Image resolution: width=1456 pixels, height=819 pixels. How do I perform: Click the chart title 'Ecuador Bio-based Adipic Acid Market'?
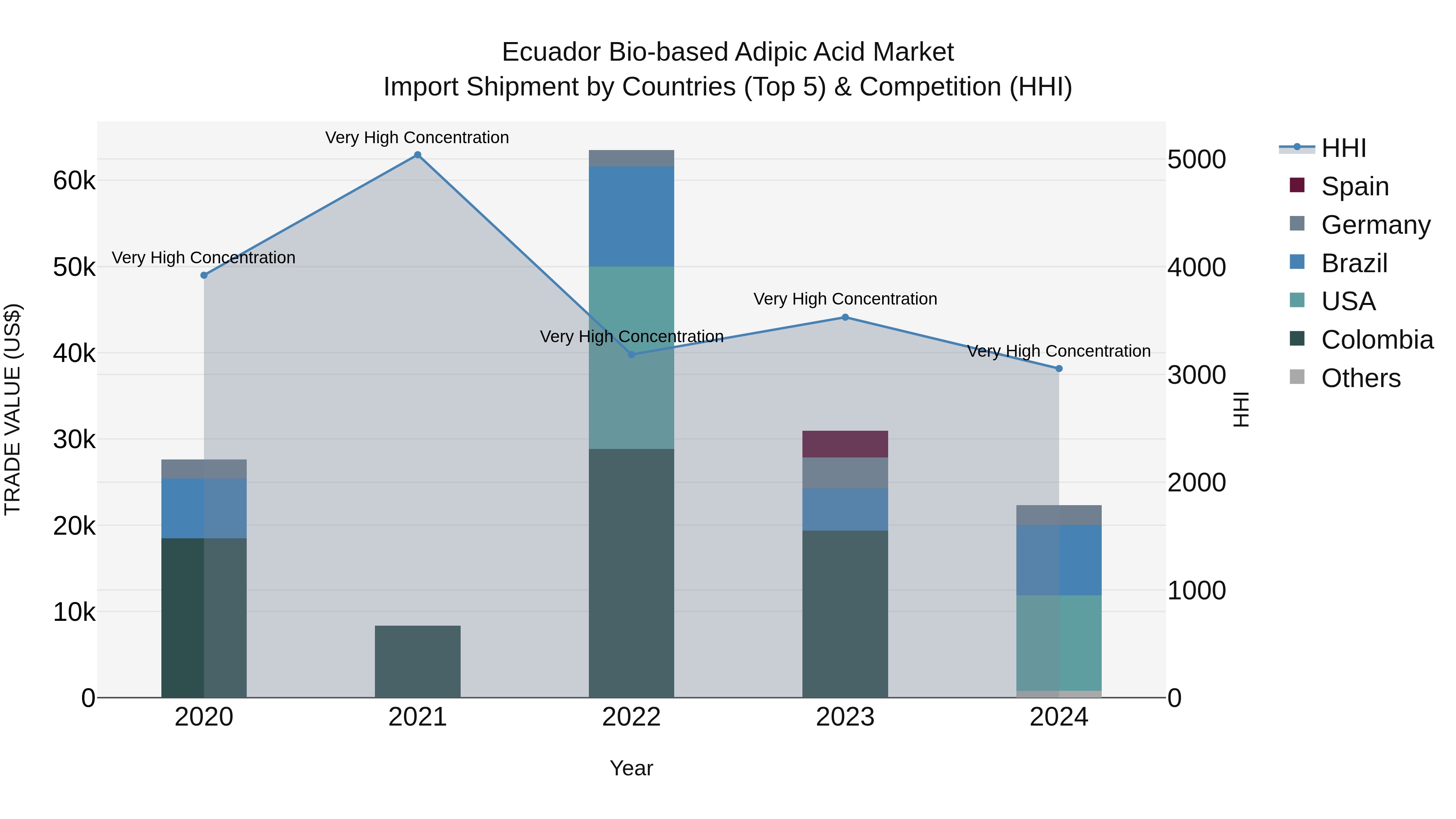pos(728,52)
